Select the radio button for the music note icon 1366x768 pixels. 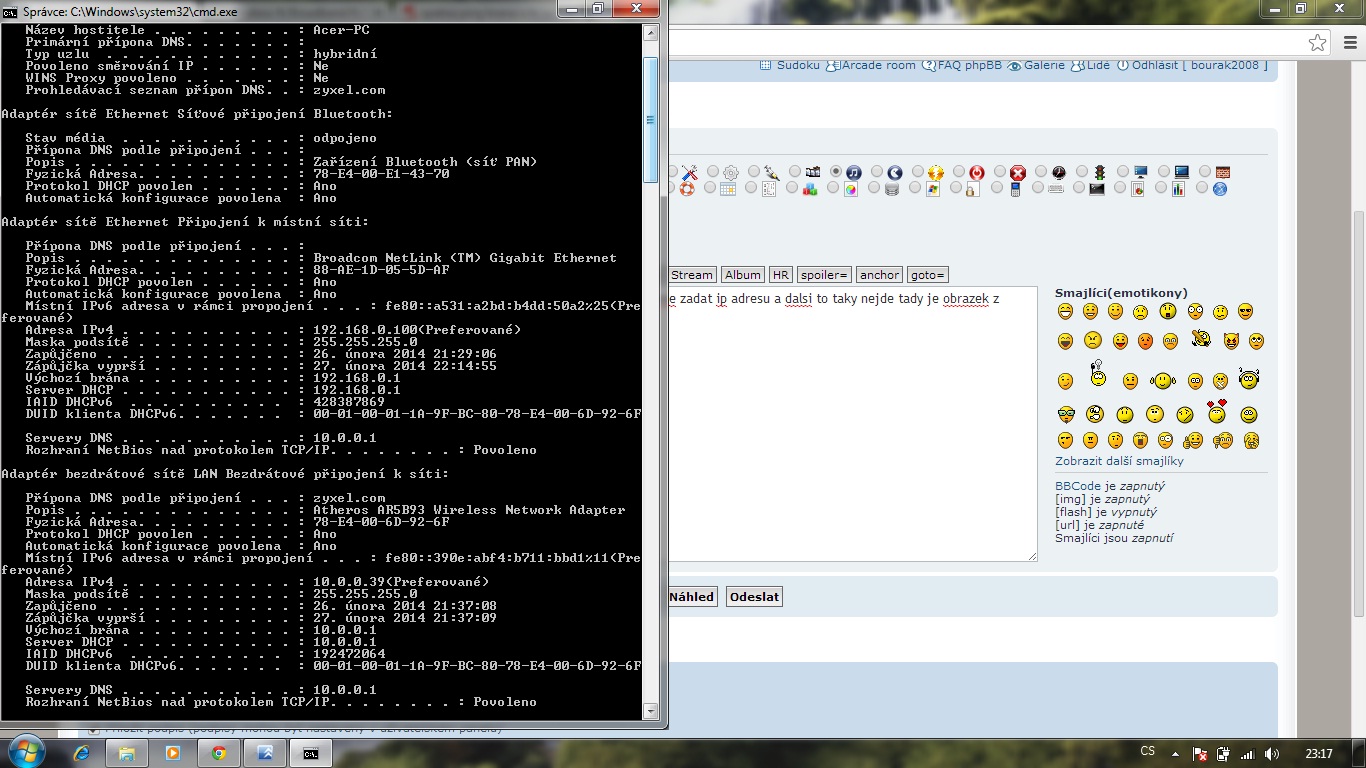(836, 172)
